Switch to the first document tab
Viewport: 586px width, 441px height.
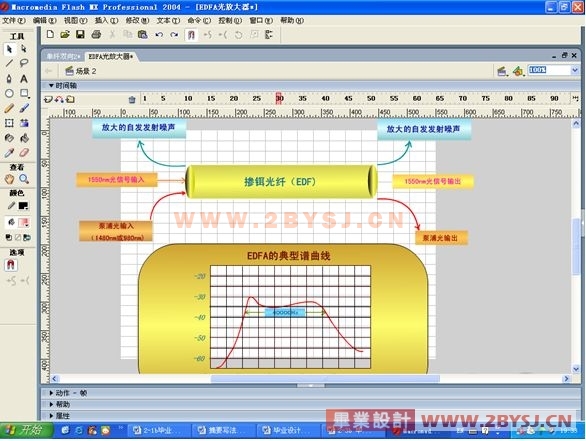tap(63, 56)
